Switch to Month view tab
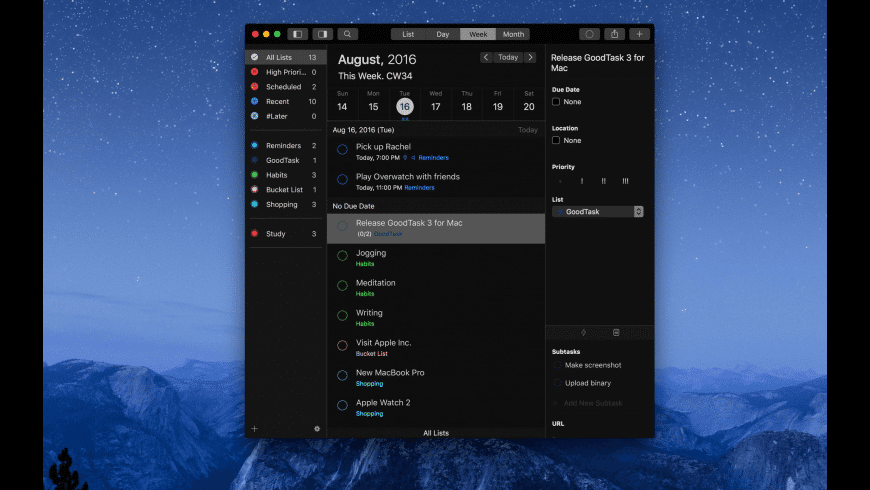 tap(512, 34)
